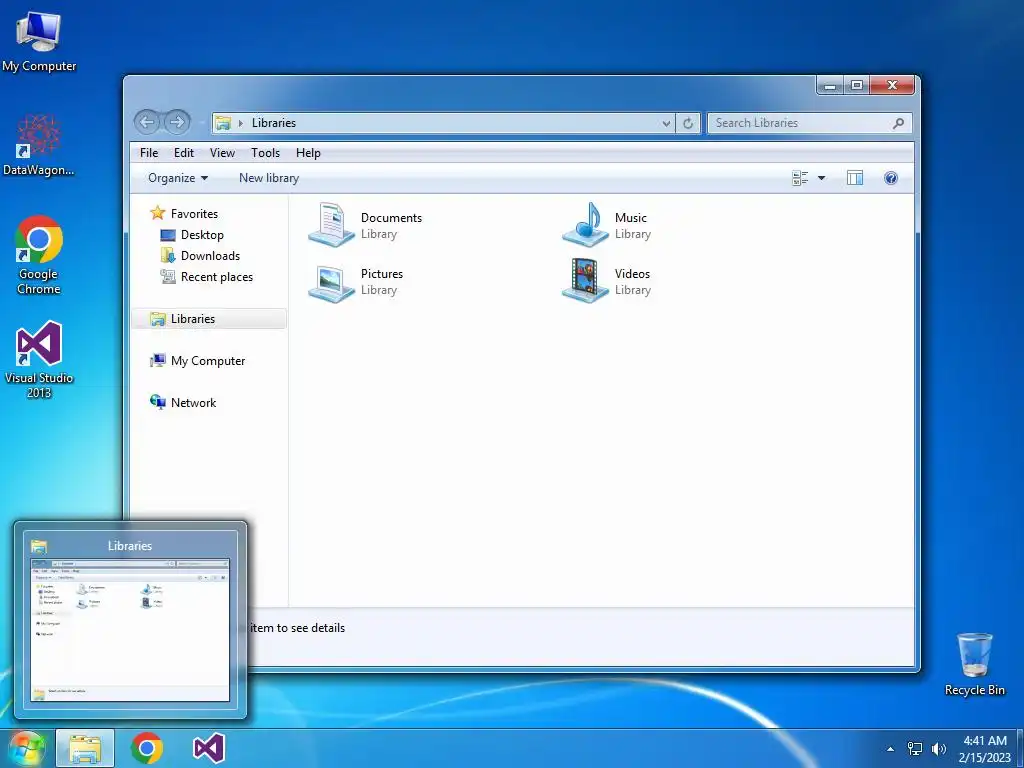Expand the address bar history dropdown
Viewport: 1024px width, 768px height.
click(x=666, y=123)
